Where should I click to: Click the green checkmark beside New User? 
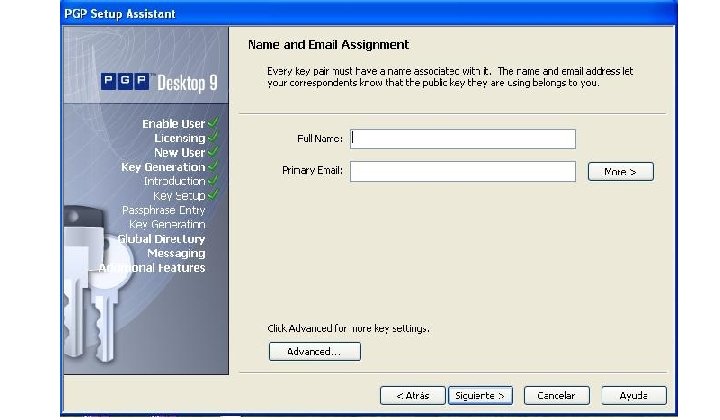[x=213, y=151]
